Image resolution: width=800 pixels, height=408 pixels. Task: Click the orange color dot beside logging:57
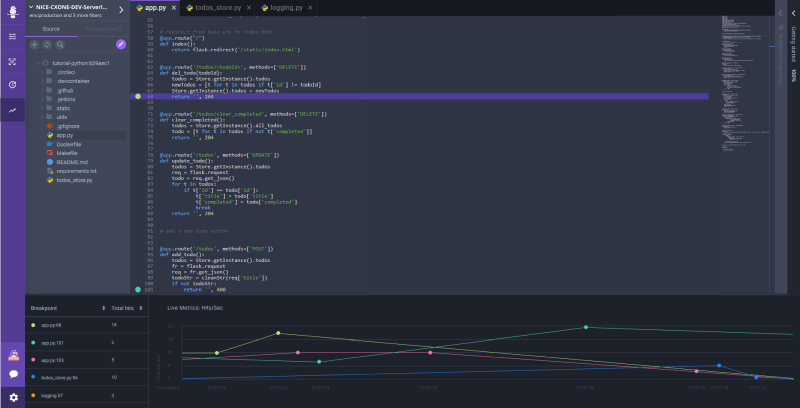(33, 395)
